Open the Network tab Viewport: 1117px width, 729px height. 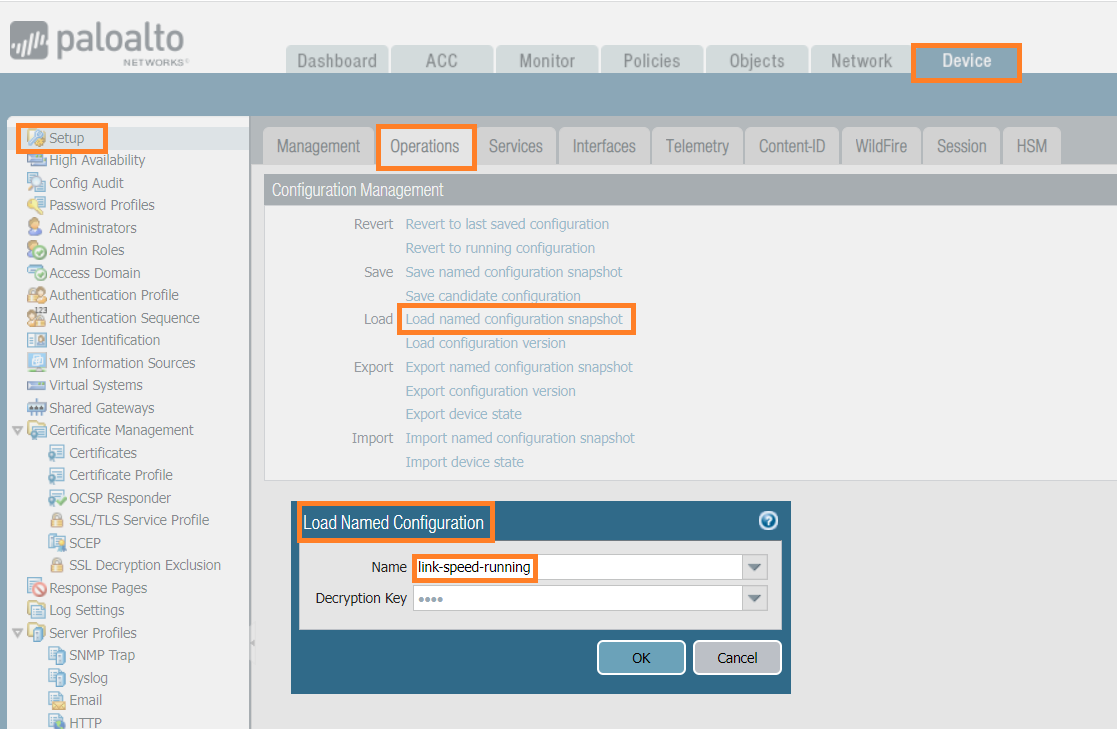[x=860, y=59]
